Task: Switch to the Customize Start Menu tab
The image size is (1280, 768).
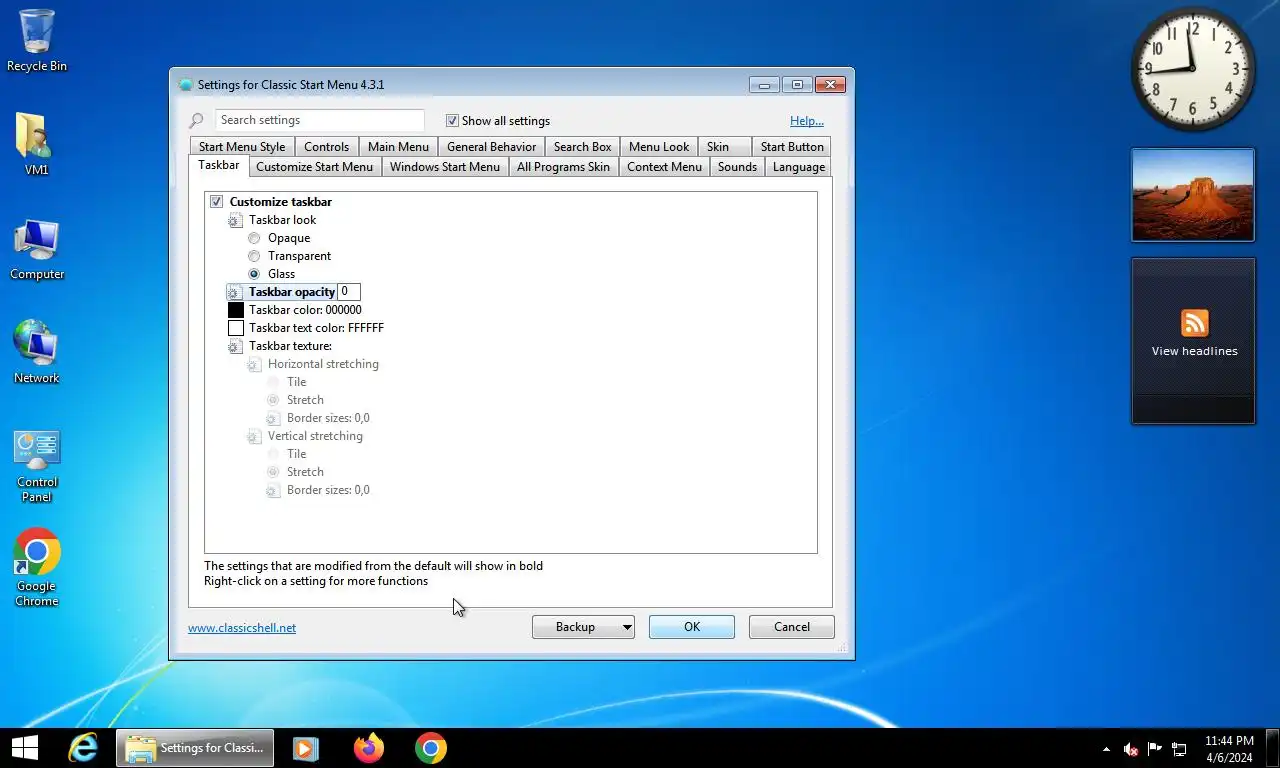Action: (314, 167)
